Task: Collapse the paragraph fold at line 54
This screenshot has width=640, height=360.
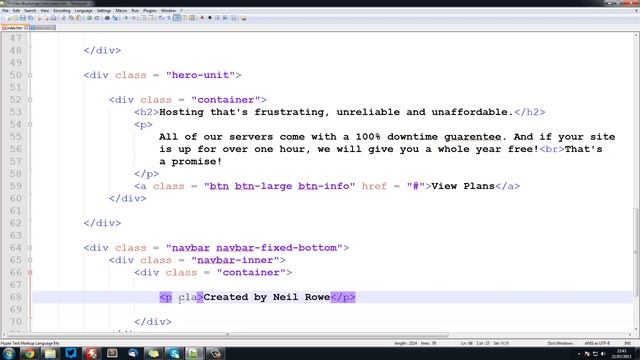Action: tap(30, 124)
